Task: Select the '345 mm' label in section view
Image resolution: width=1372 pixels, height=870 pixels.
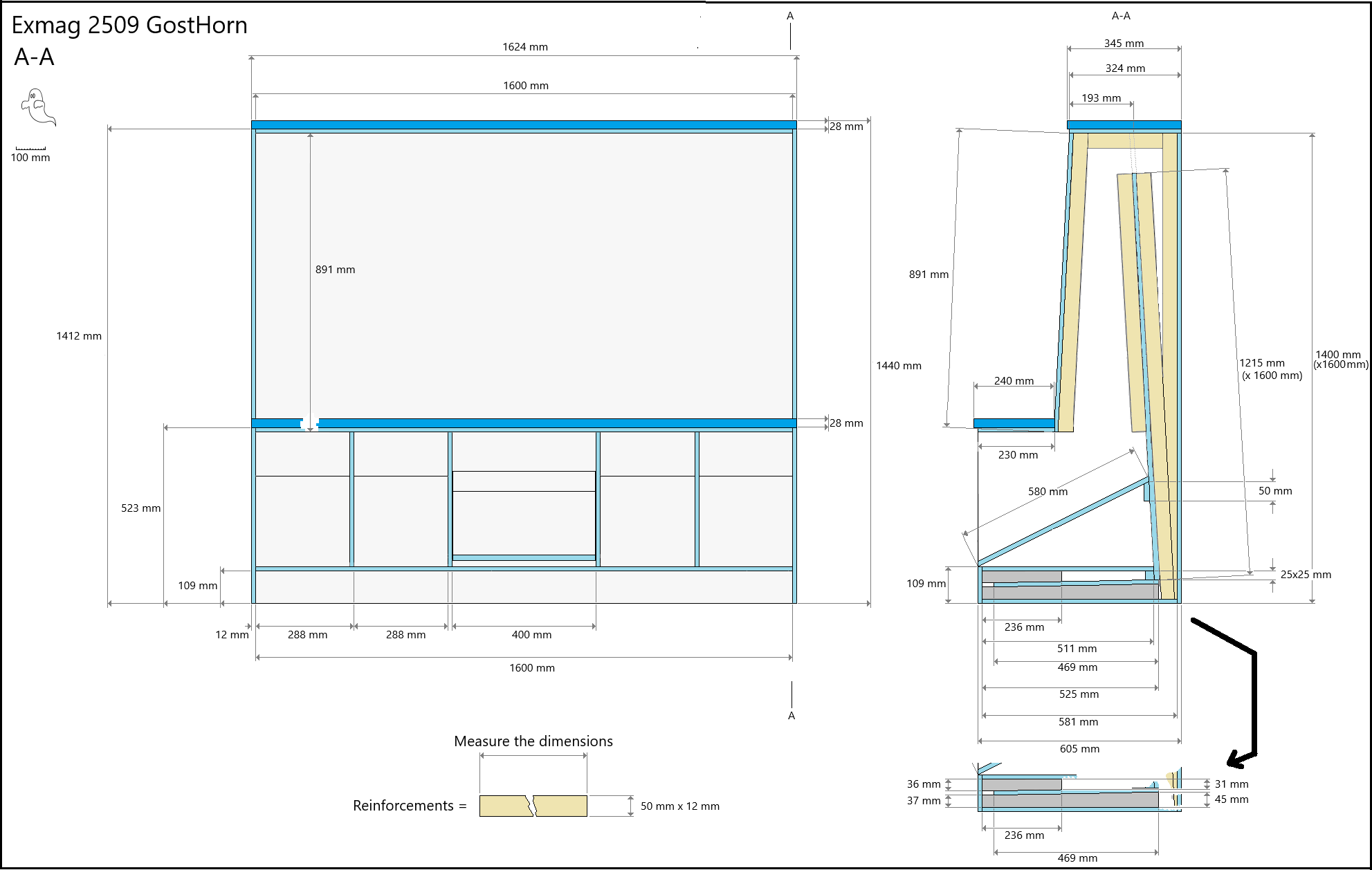Action: 1124,44
